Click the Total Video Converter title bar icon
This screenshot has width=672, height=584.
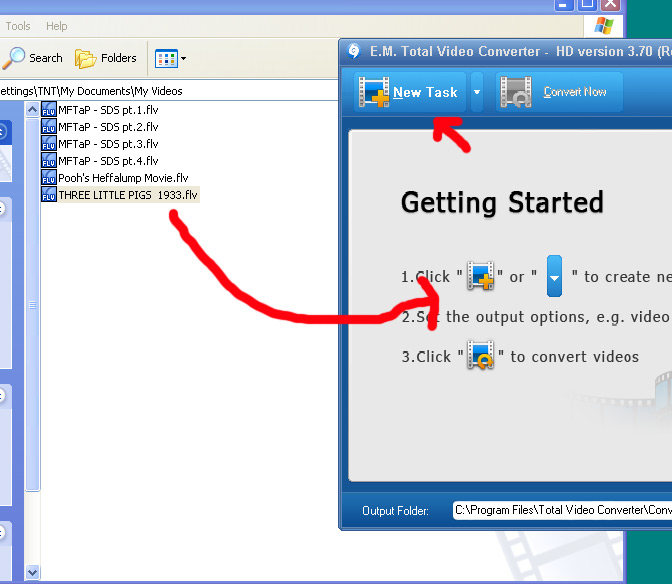point(354,51)
